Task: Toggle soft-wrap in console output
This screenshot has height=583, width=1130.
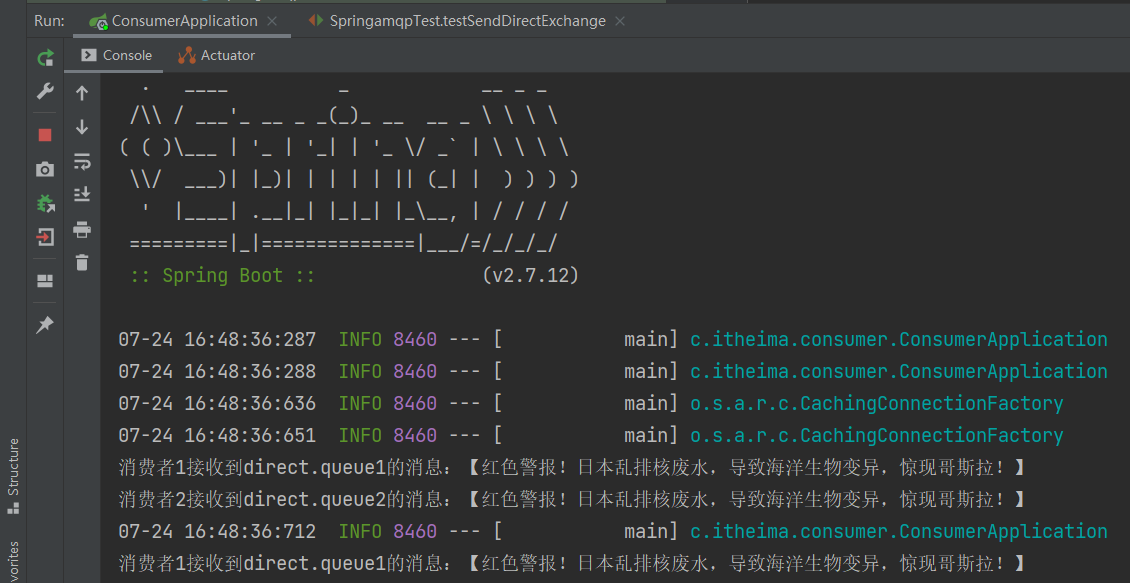Action: point(82,161)
